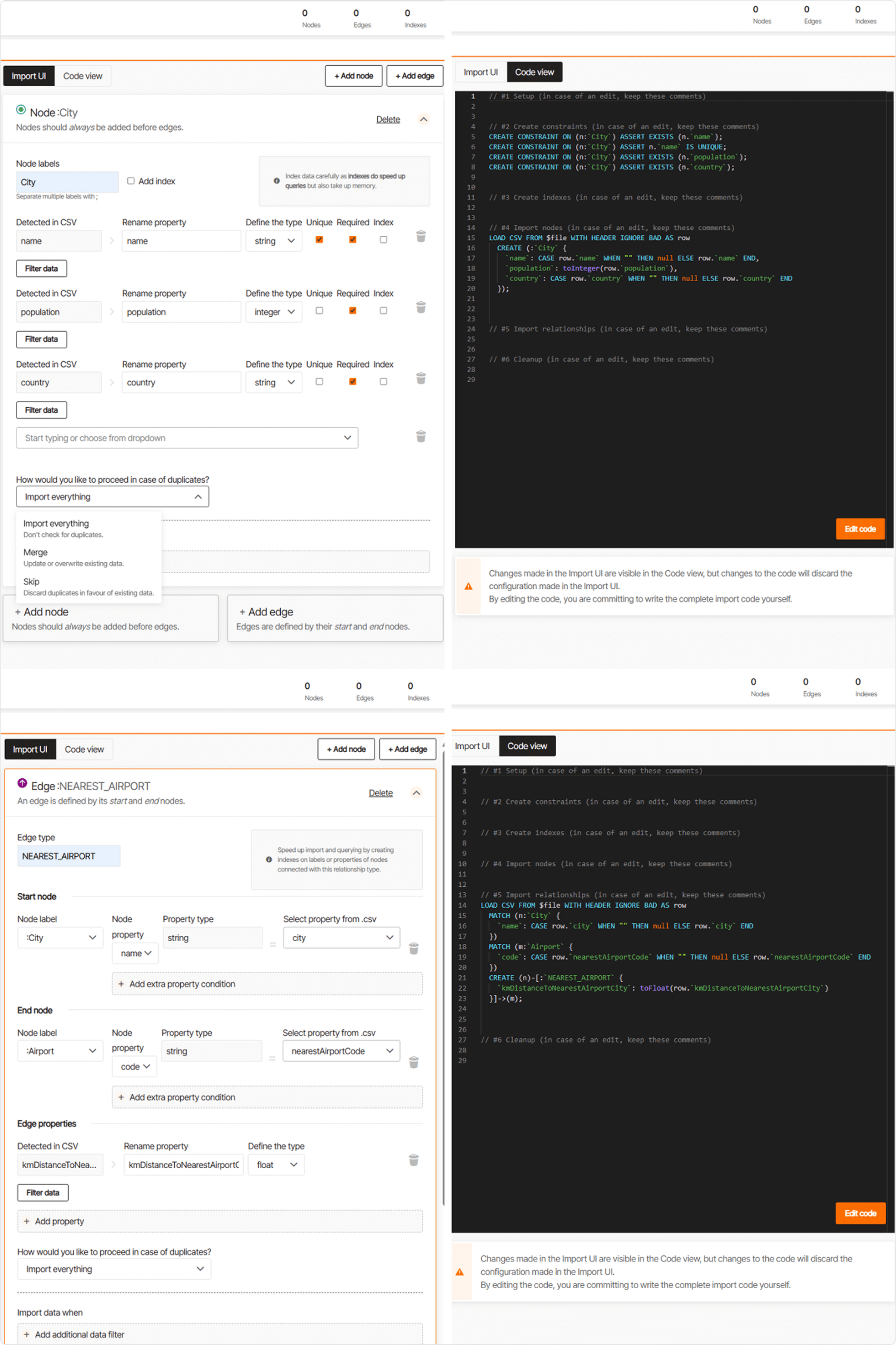
Task: Switch to Import UI tab in upper code panel
Action: coord(480,72)
